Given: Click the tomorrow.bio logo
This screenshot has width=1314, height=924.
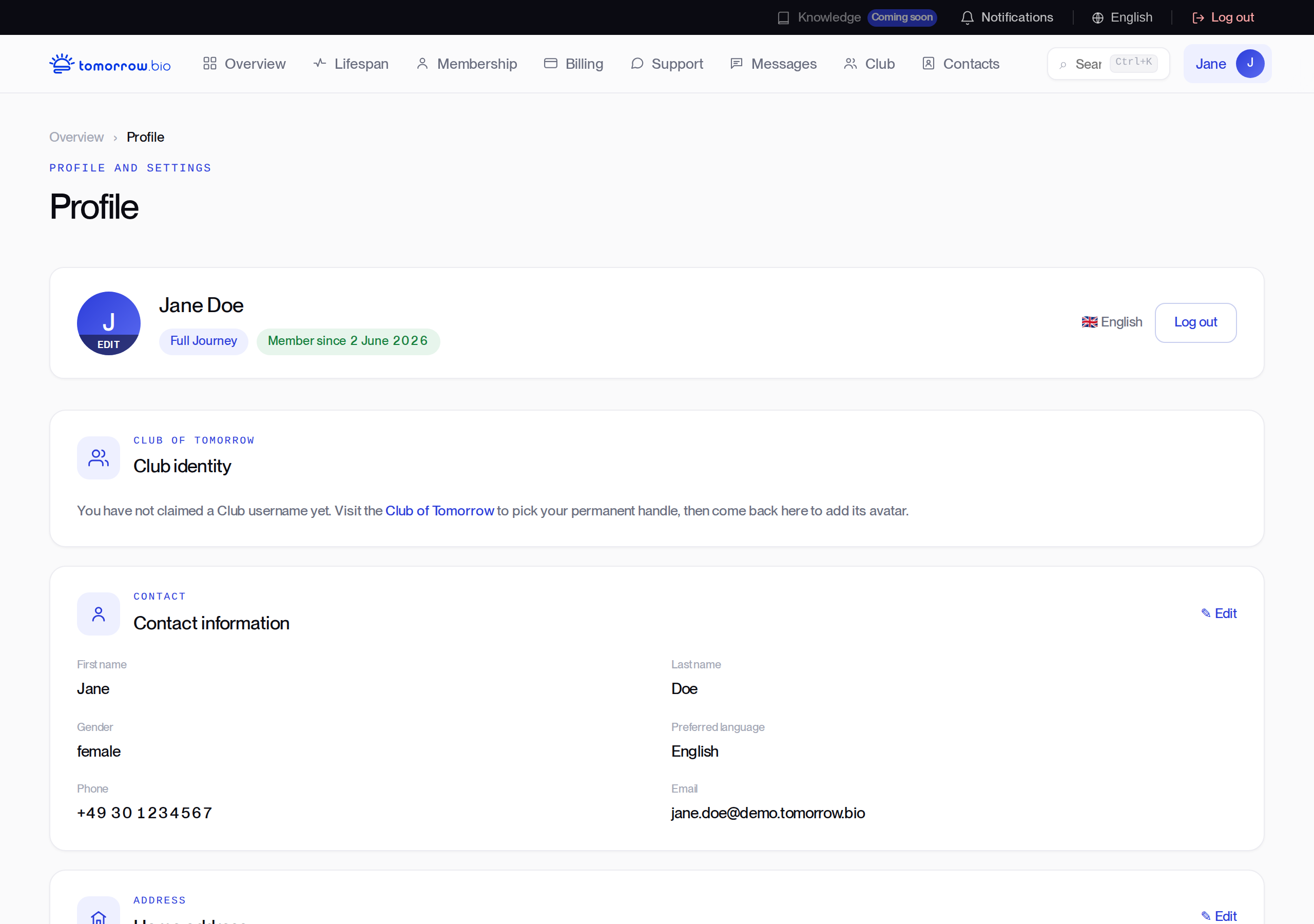Looking at the screenshot, I should click(110, 64).
